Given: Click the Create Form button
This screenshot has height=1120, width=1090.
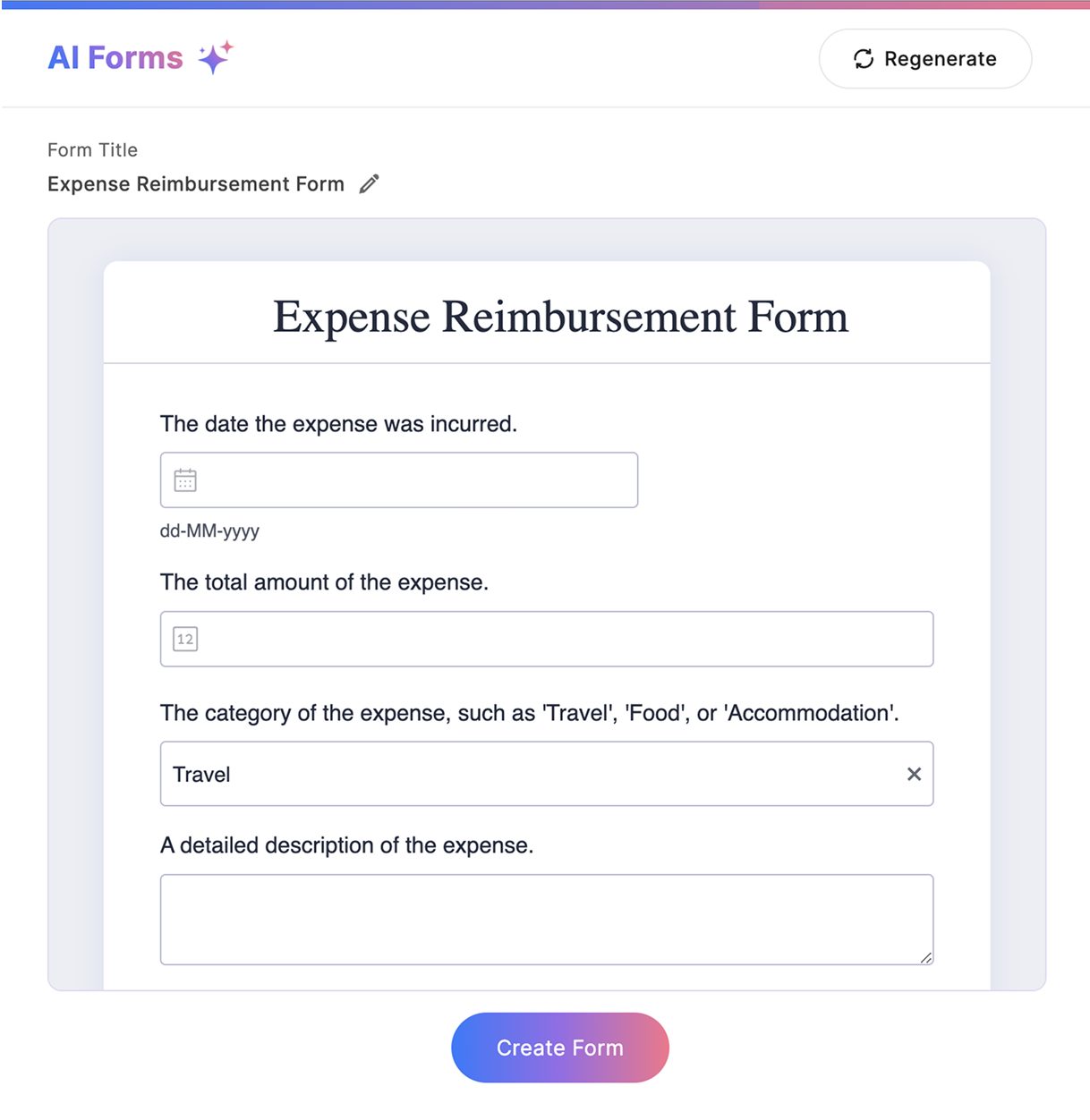Looking at the screenshot, I should pos(560,1048).
